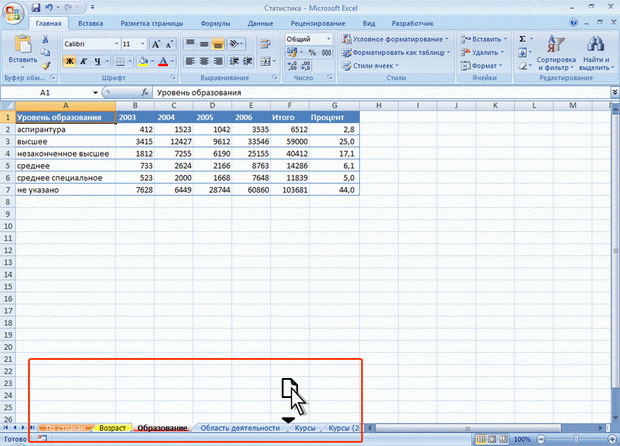The height and width of the screenshot is (446, 620).
Task: Open Стили ячеек dropdown
Action: click(x=370, y=66)
